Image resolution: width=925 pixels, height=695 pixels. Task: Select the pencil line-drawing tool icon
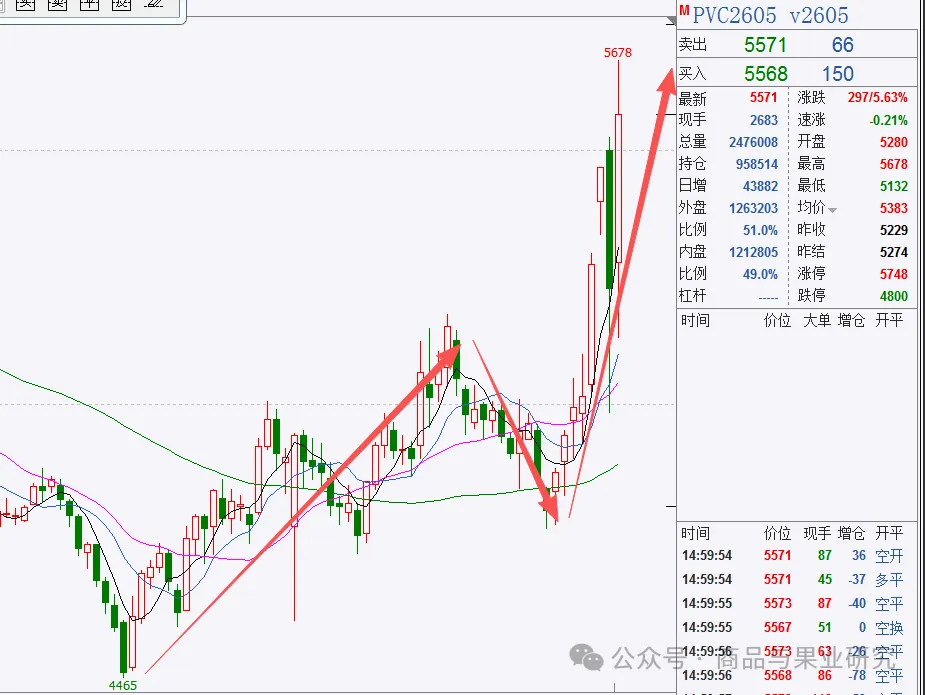(x=153, y=5)
